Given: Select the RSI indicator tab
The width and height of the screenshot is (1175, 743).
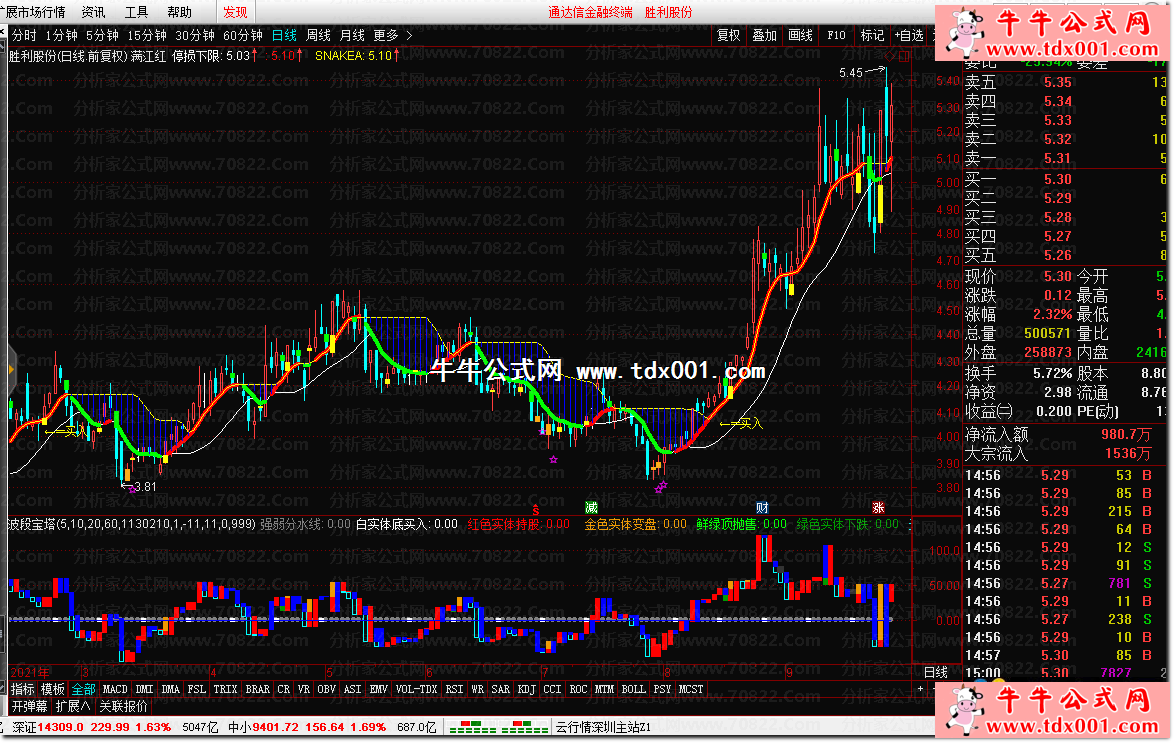Looking at the screenshot, I should point(454,689).
